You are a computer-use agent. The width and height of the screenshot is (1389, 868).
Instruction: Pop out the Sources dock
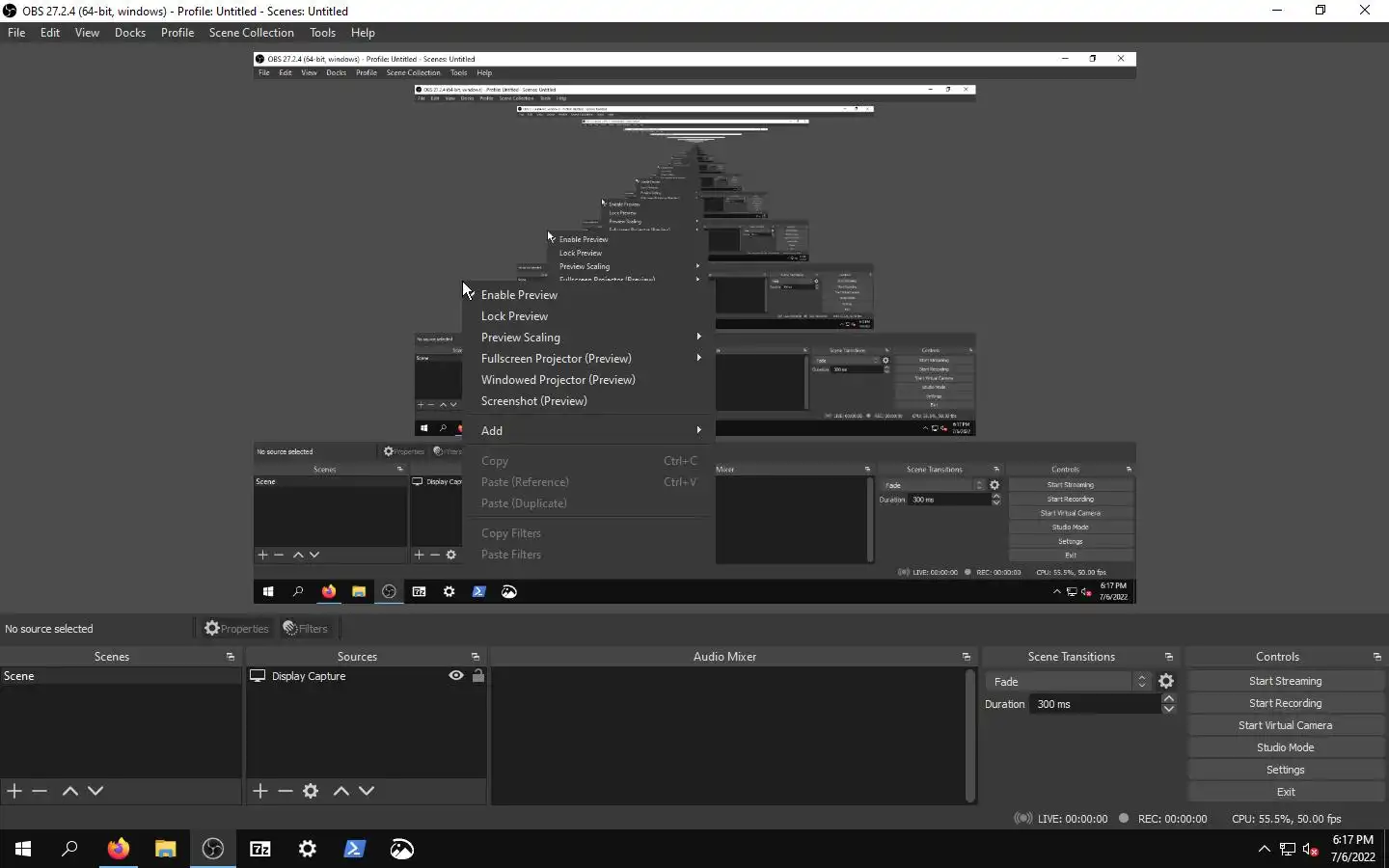click(x=475, y=657)
